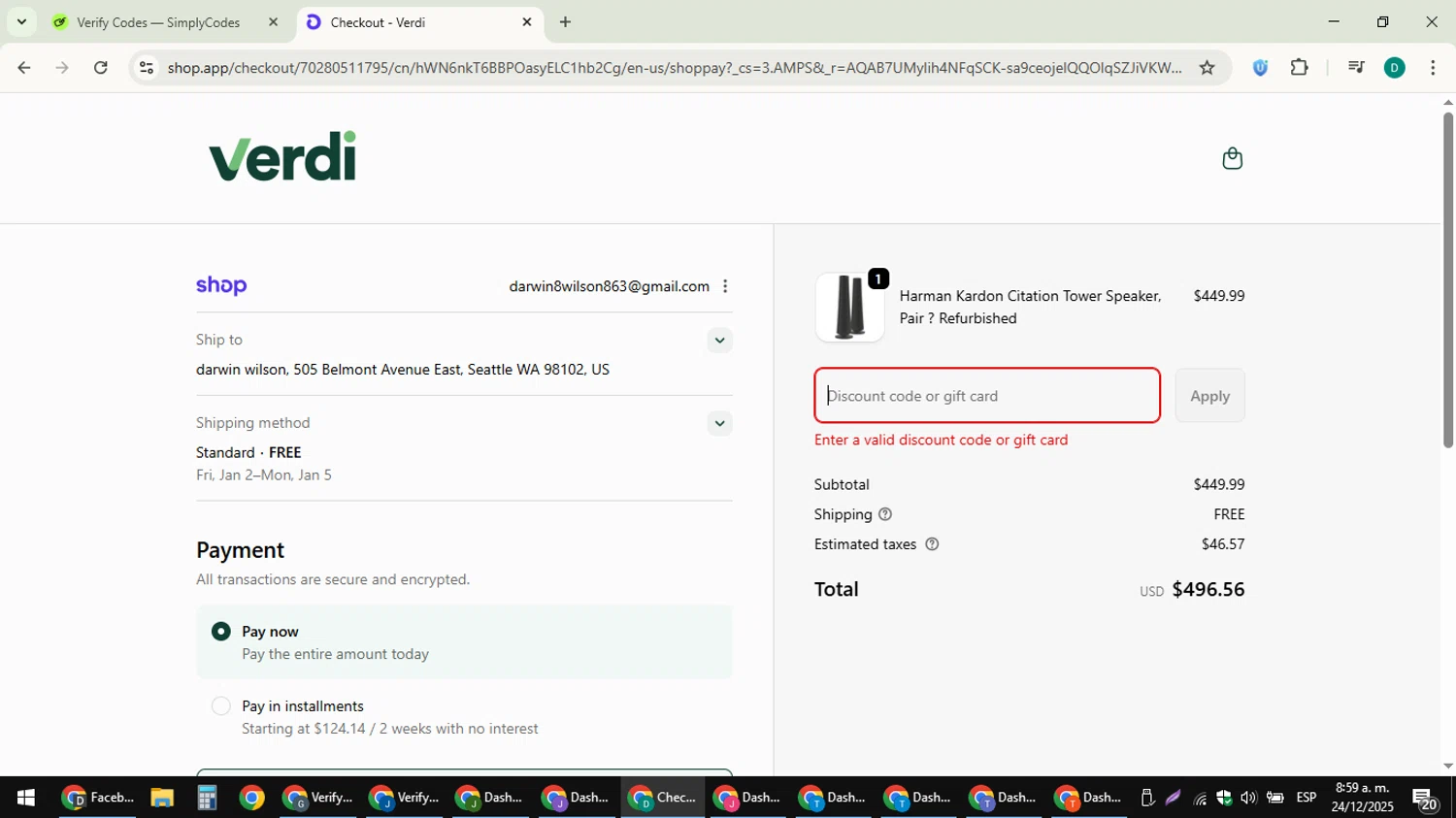Screen dimensions: 1456x818
Task: Click the error message Enter a valid discount code
Action: point(941,440)
